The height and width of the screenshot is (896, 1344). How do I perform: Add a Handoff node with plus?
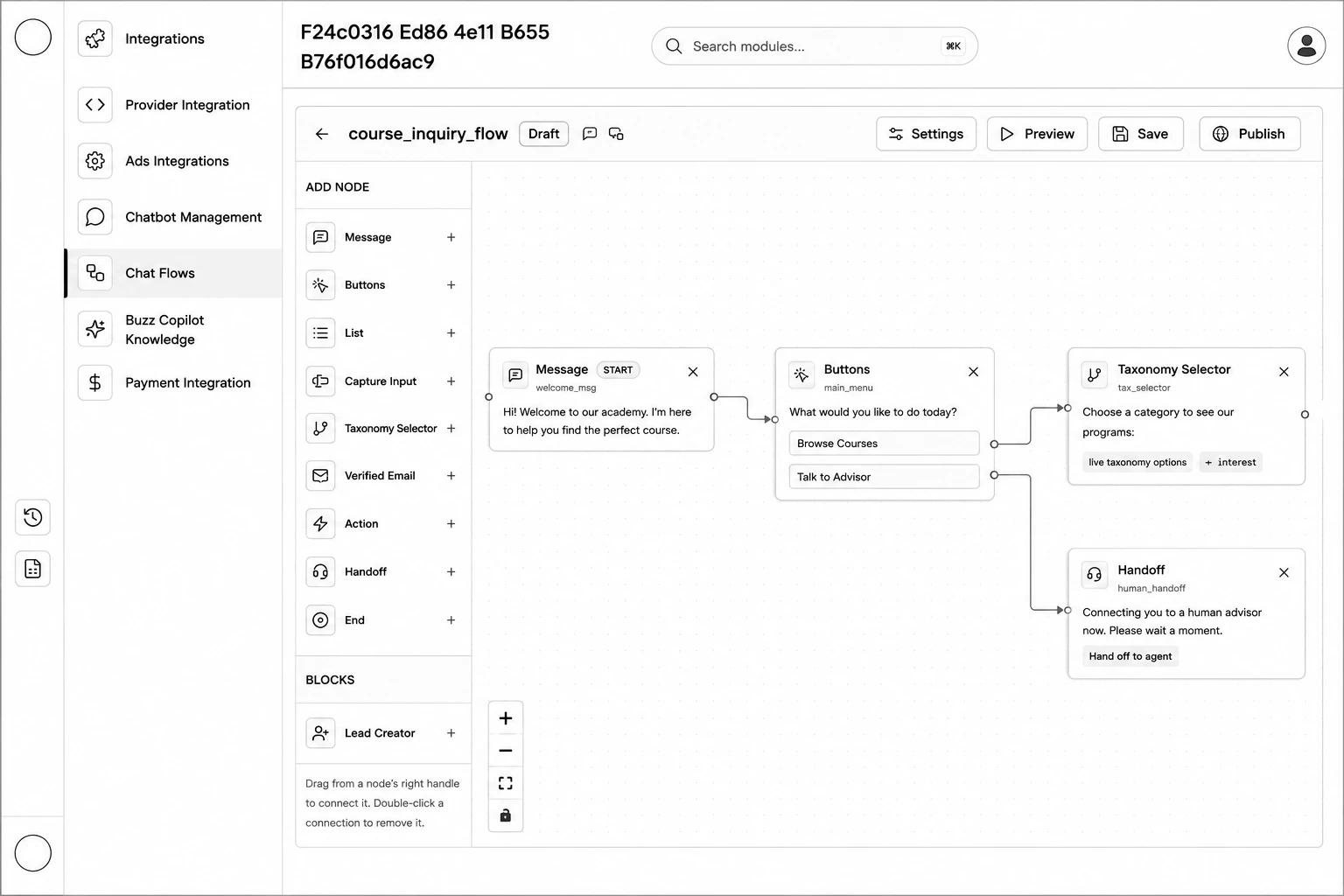pos(451,572)
